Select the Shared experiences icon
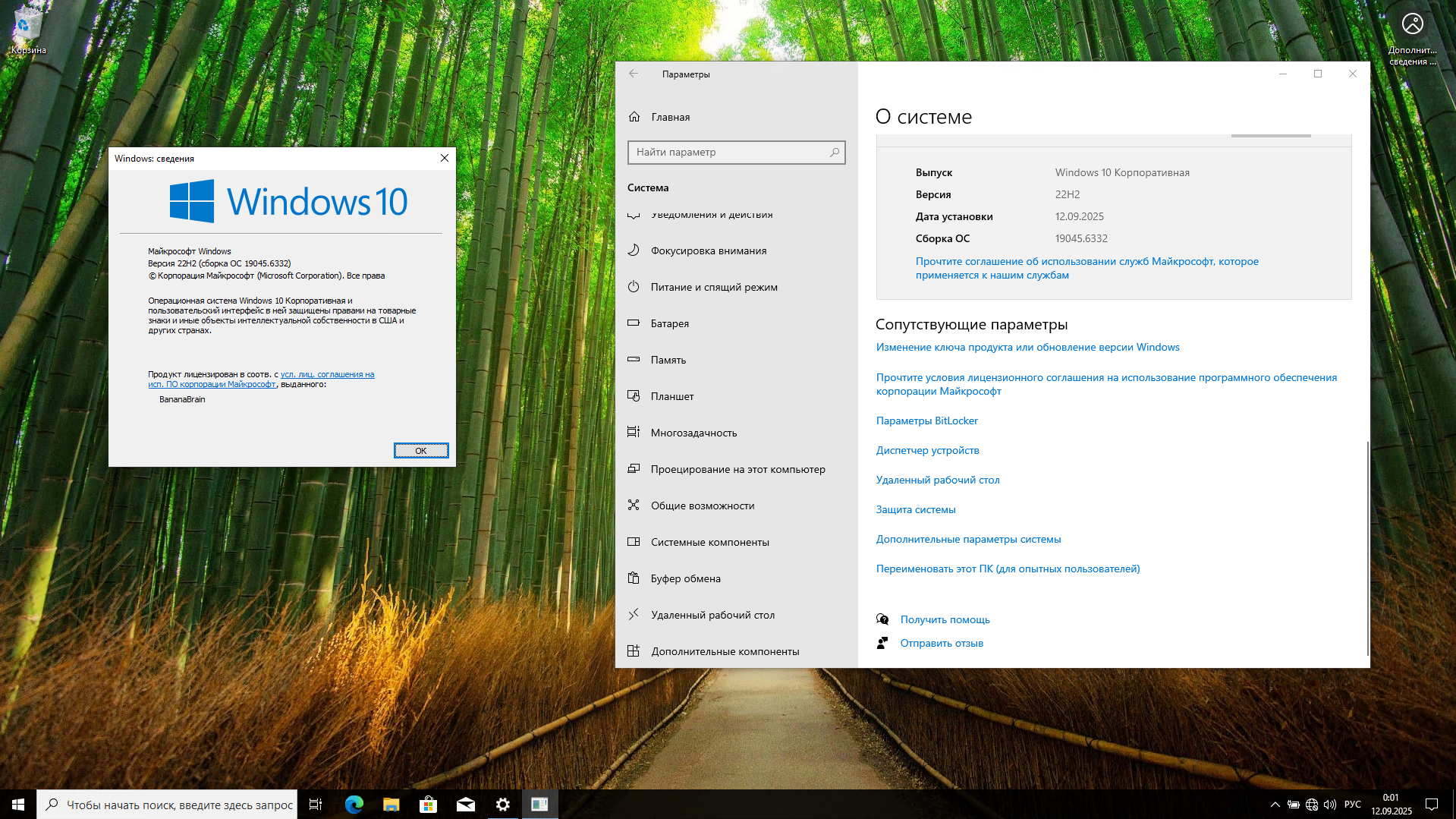This screenshot has height=819, width=1456. (x=634, y=506)
